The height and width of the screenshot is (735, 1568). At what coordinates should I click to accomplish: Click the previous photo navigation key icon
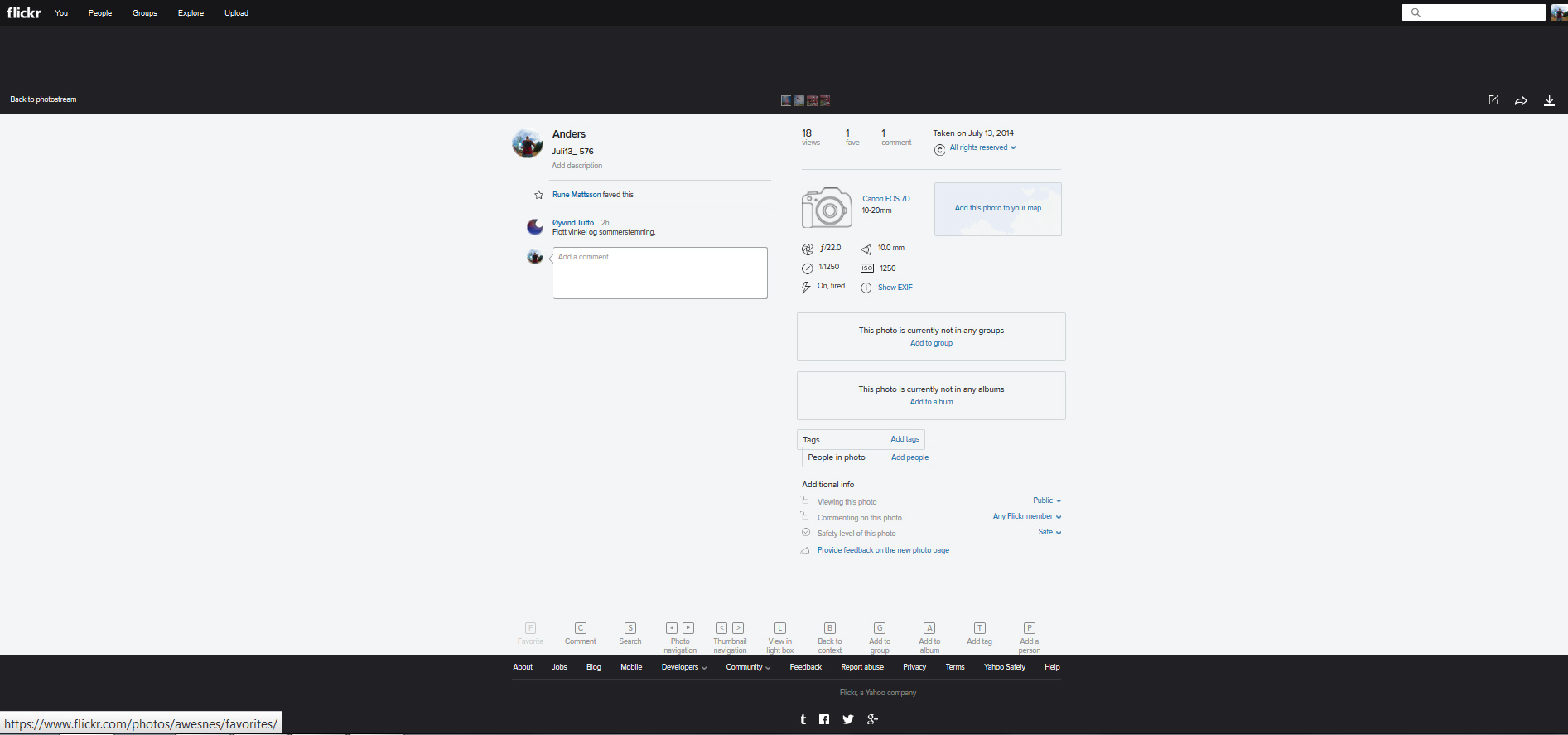672,628
